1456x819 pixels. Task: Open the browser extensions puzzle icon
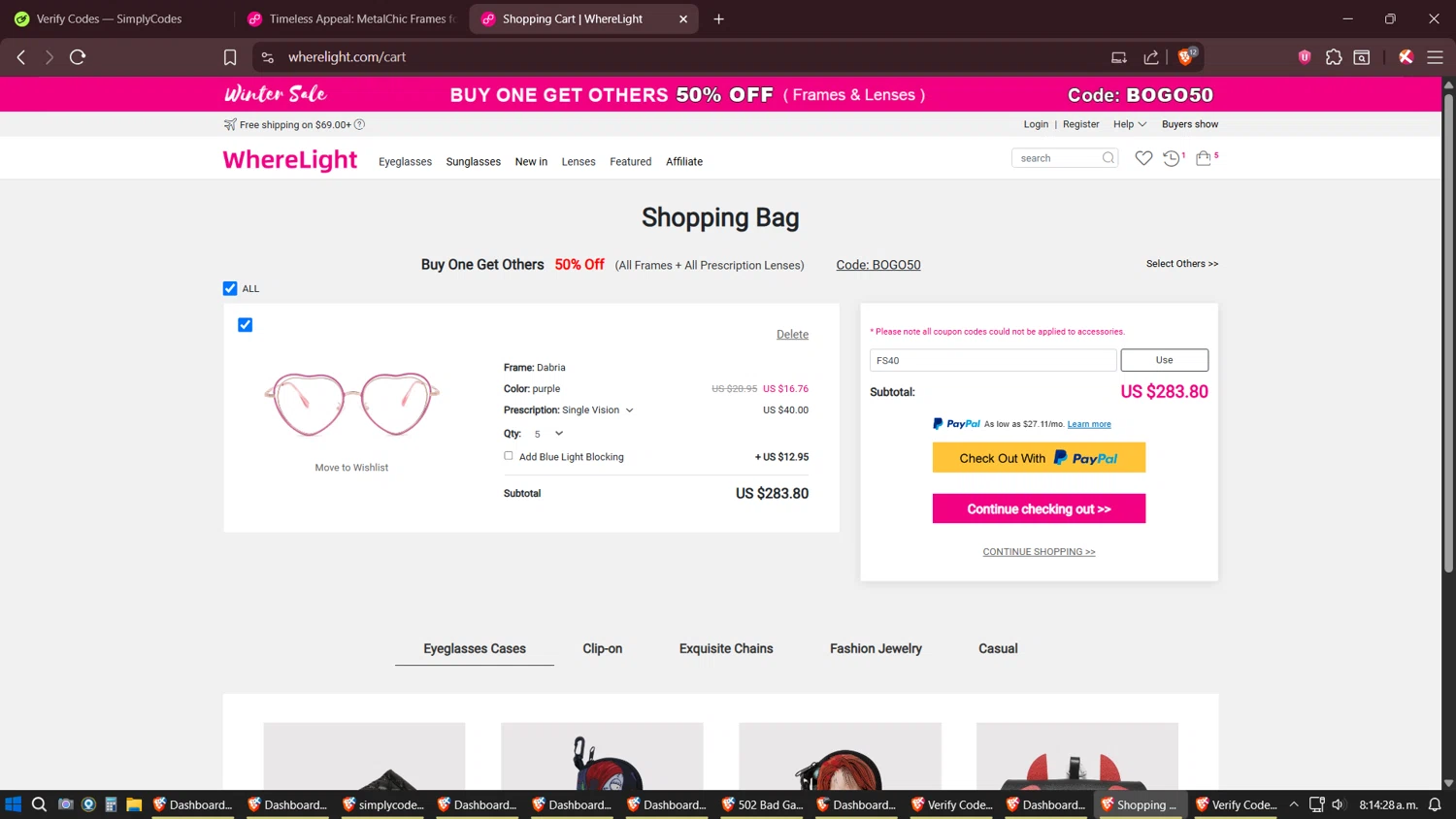tap(1334, 57)
